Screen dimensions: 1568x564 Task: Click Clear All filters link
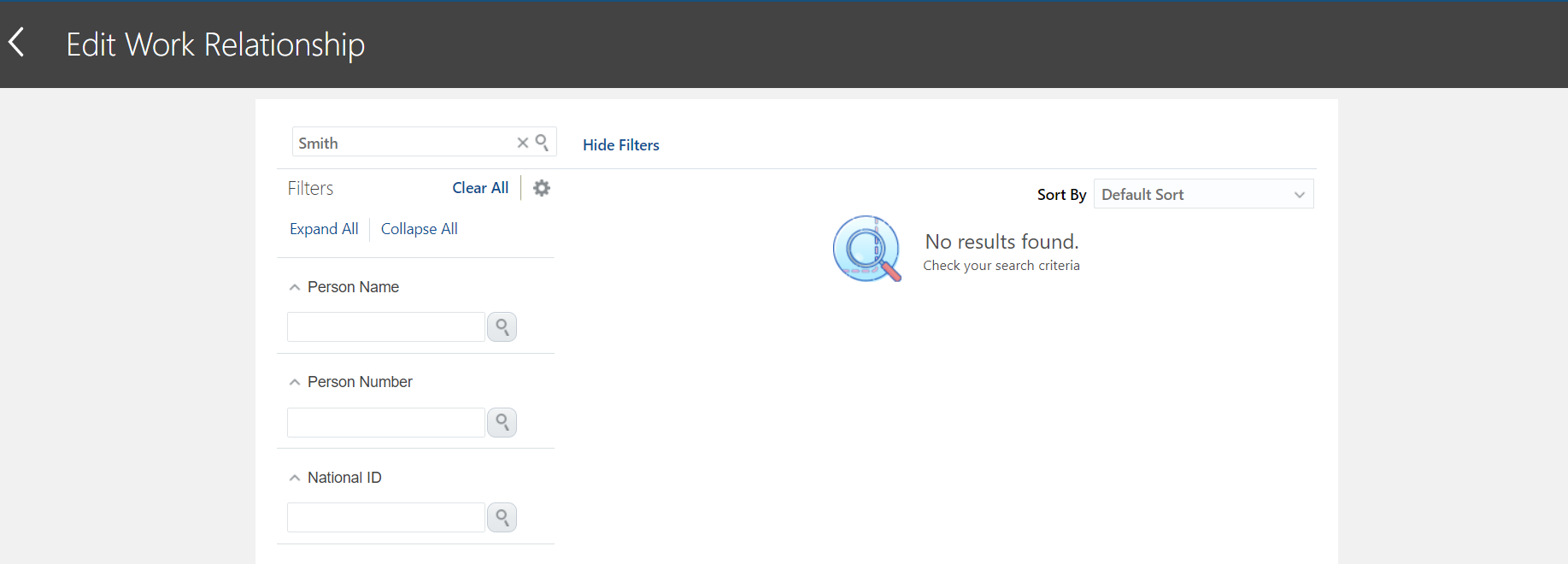480,188
